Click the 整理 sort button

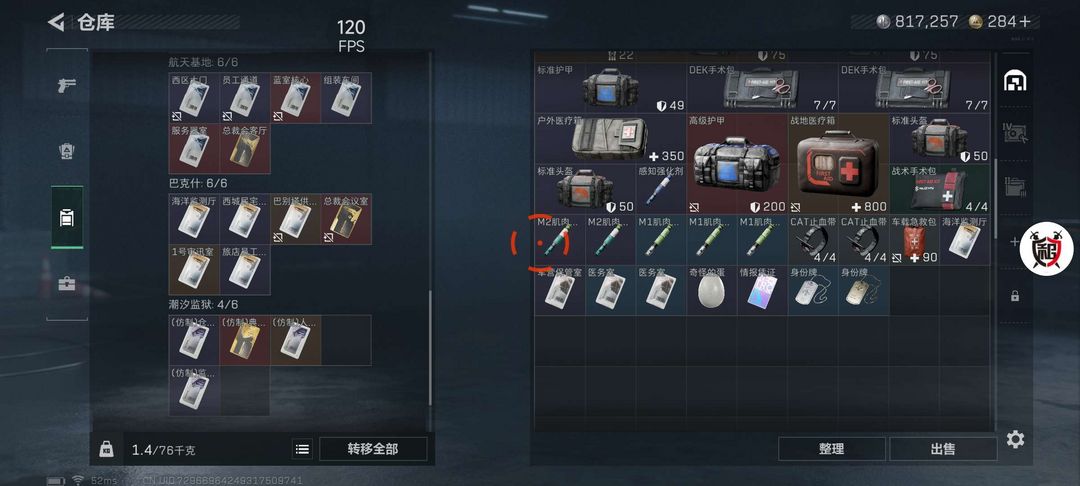[831, 449]
